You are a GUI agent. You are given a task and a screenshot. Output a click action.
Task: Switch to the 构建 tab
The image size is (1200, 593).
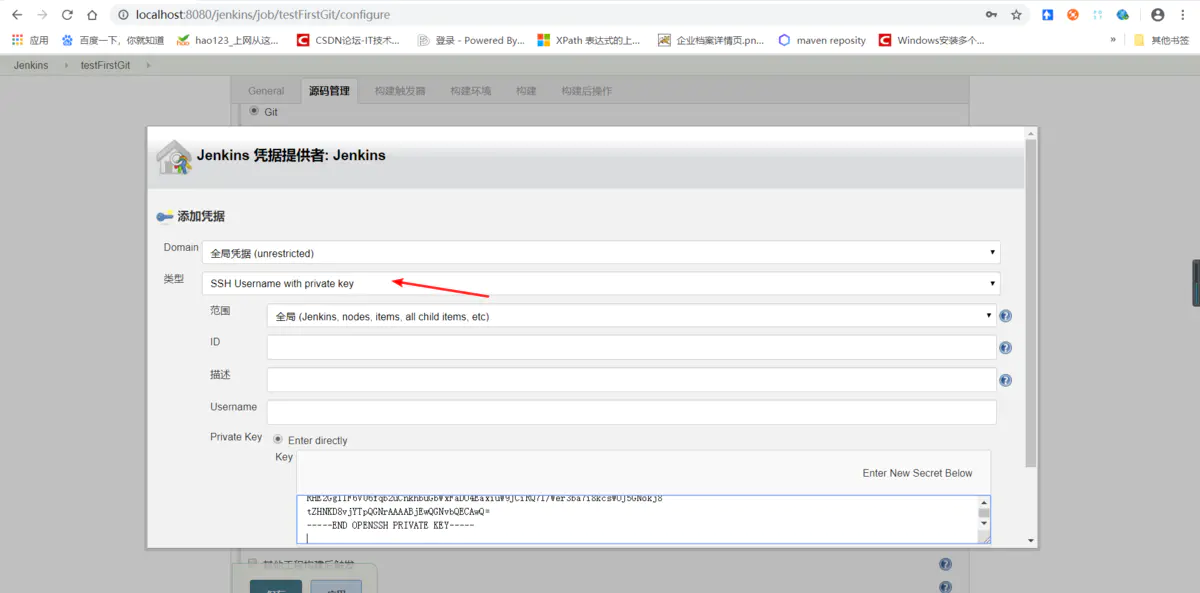526,91
